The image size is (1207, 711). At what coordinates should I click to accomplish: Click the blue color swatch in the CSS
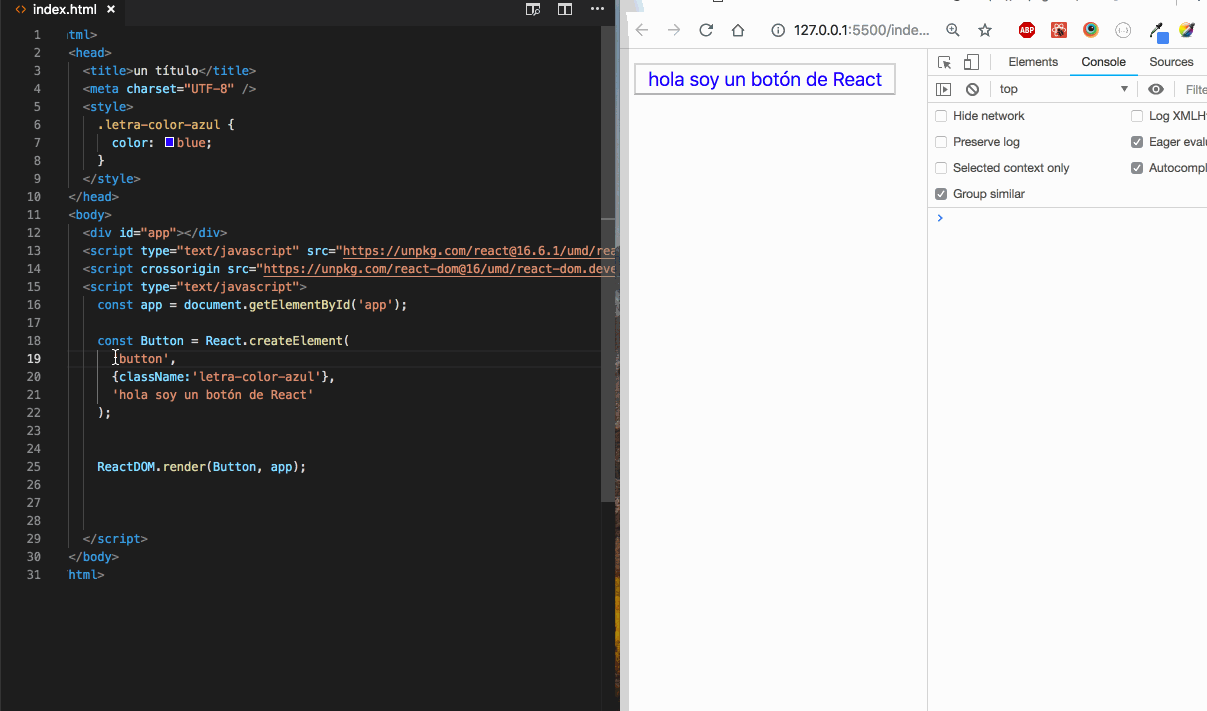click(x=170, y=142)
